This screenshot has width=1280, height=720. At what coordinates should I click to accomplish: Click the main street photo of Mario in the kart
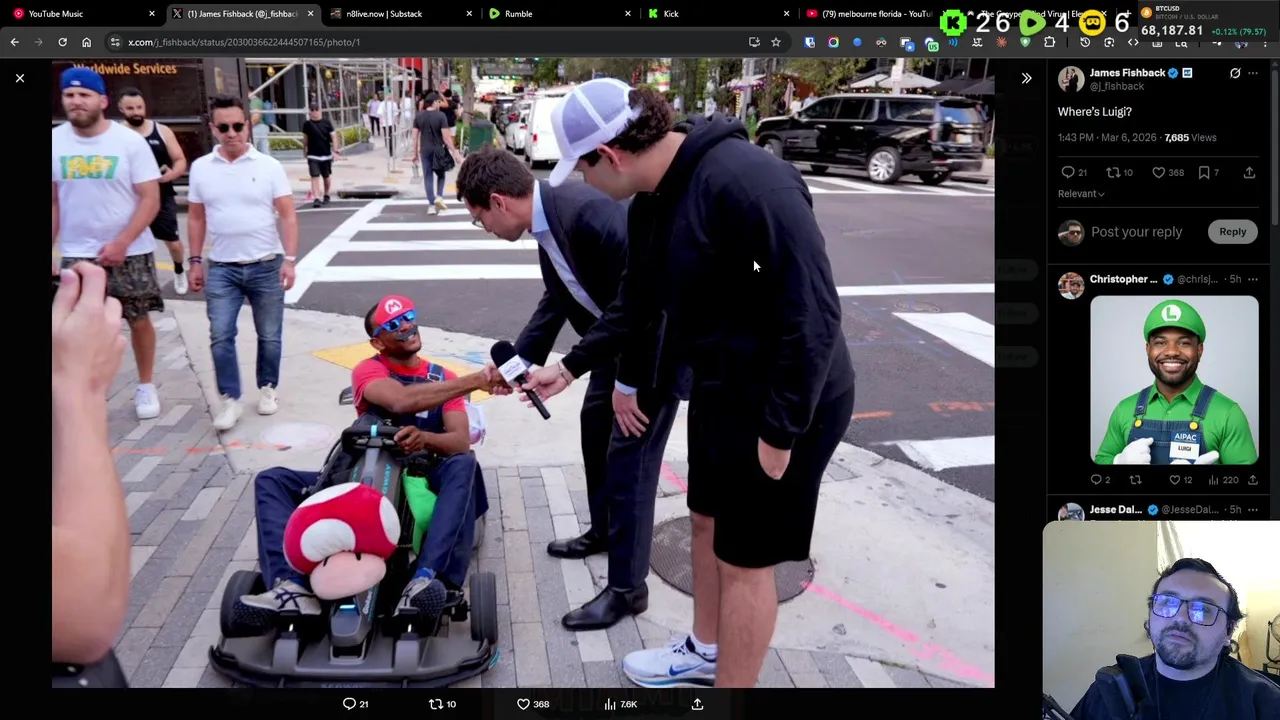[x=523, y=372]
